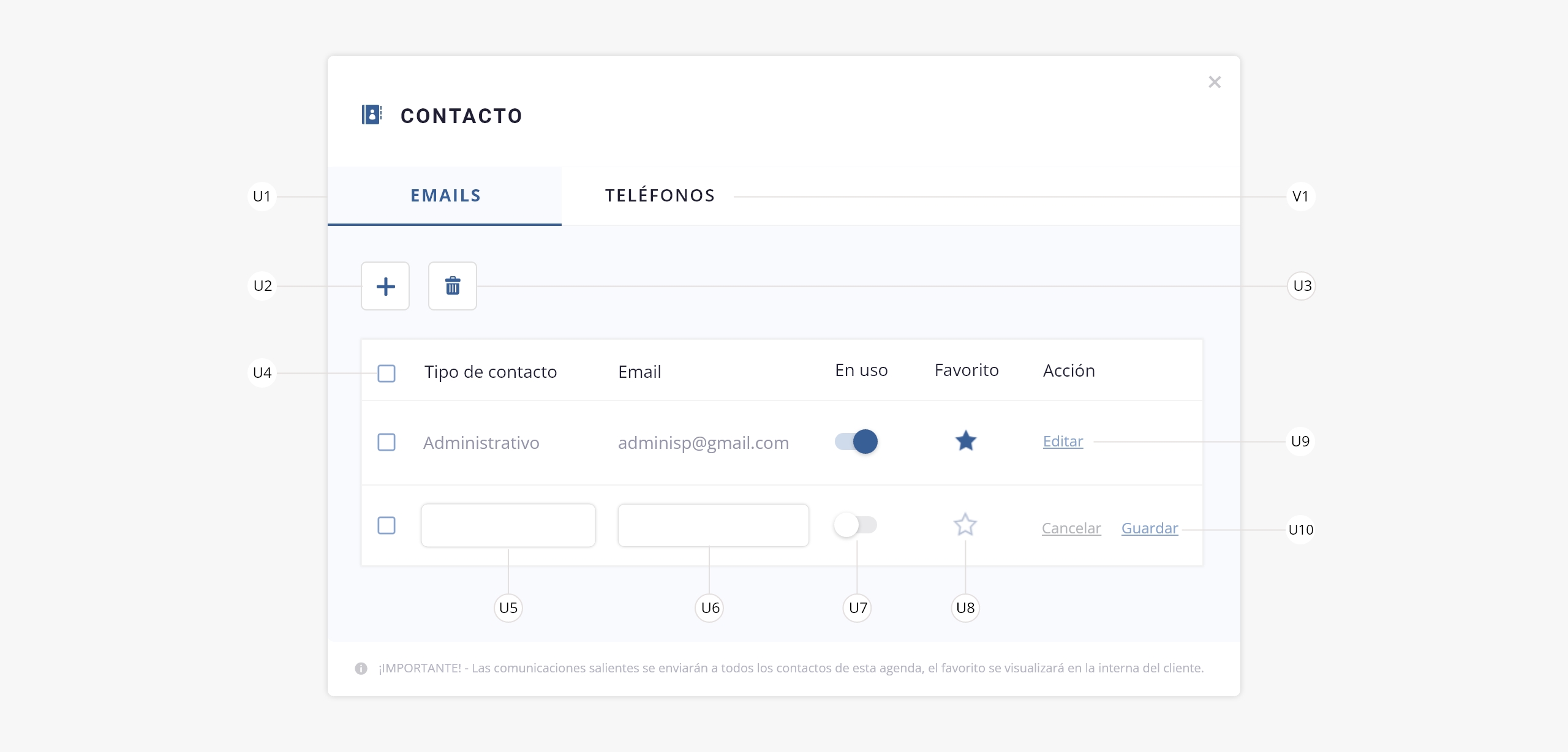Switch to the TELÉFONOS tab
Viewport: 1568px width, 752px height.
coord(660,196)
